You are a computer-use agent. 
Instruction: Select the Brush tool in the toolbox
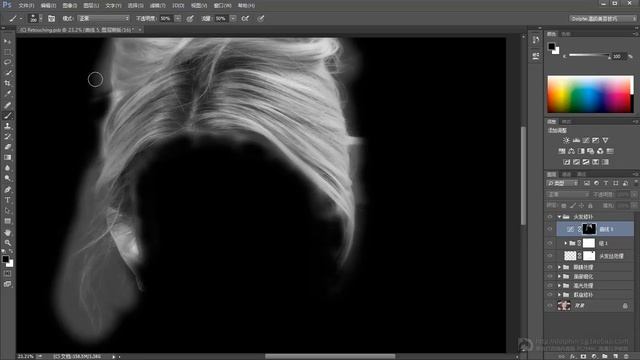(x=7, y=116)
